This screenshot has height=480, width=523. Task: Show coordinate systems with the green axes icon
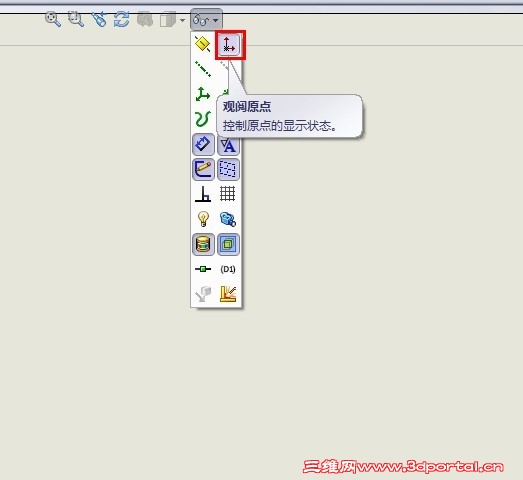(x=202, y=94)
